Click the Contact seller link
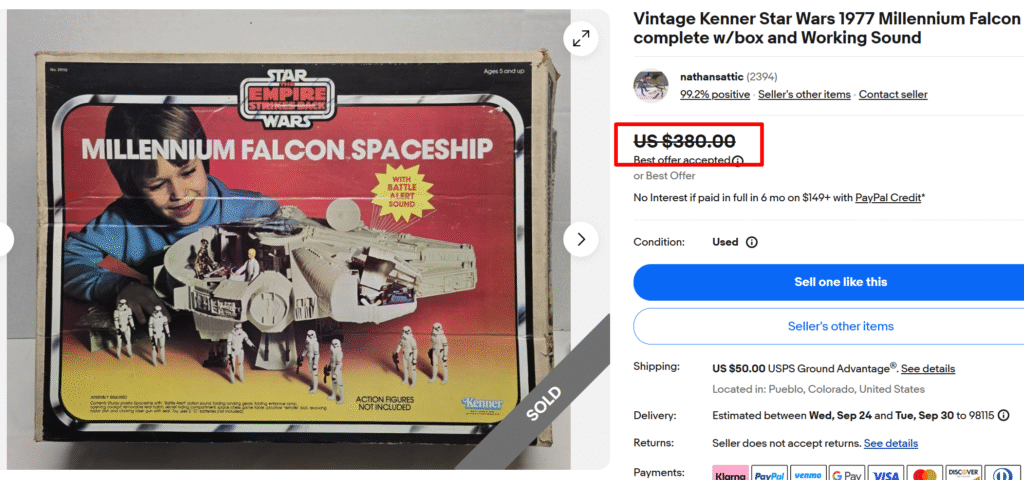Image resolution: width=1024 pixels, height=480 pixels. coord(893,94)
